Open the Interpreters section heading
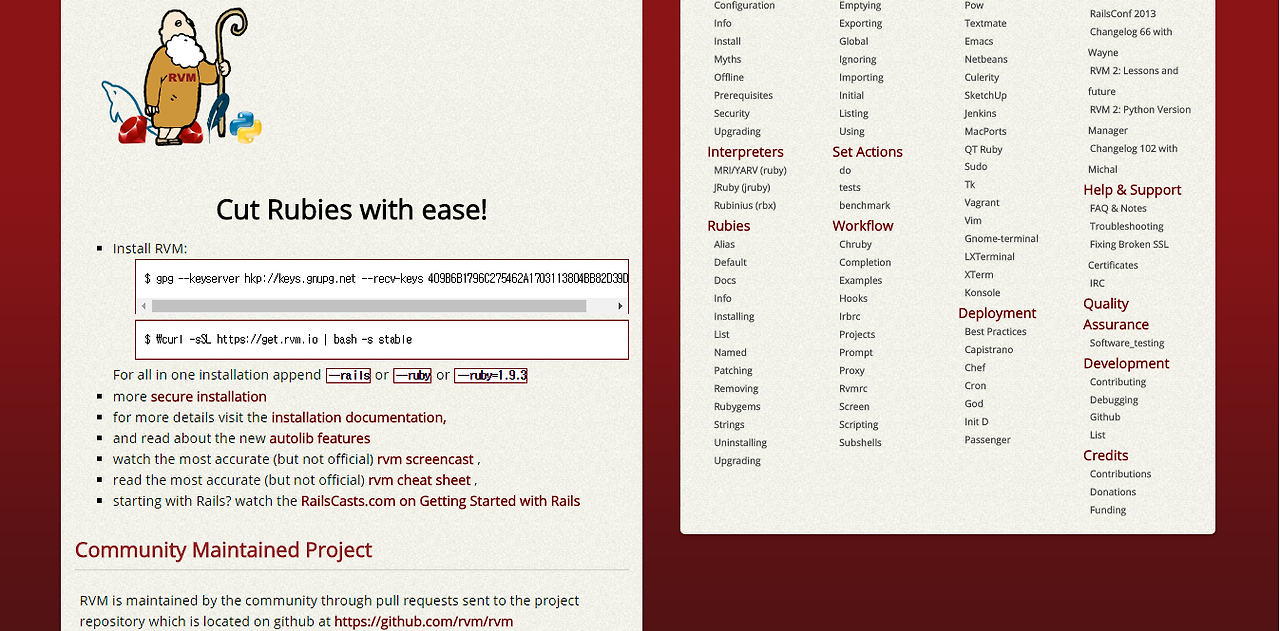The width and height of the screenshot is (1280, 631). (745, 152)
